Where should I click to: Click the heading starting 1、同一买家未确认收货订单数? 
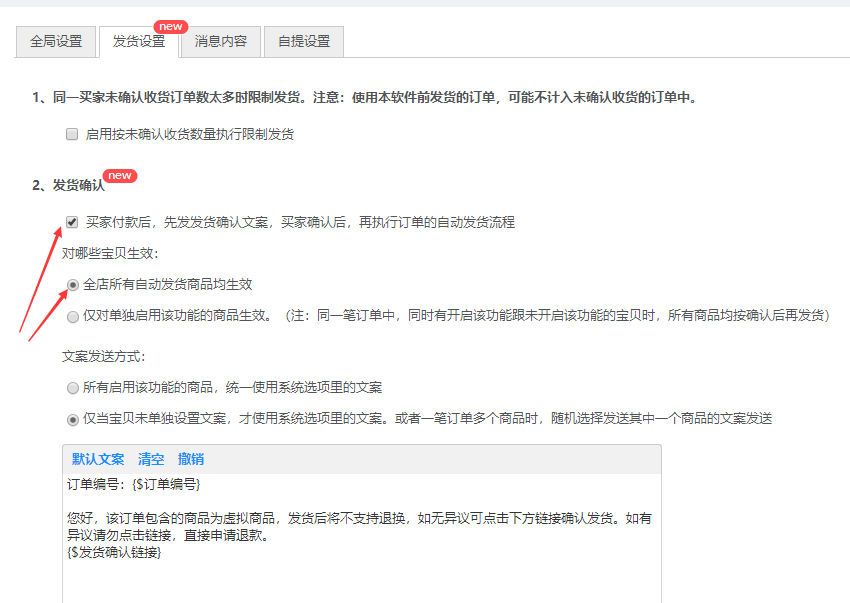click(x=364, y=98)
